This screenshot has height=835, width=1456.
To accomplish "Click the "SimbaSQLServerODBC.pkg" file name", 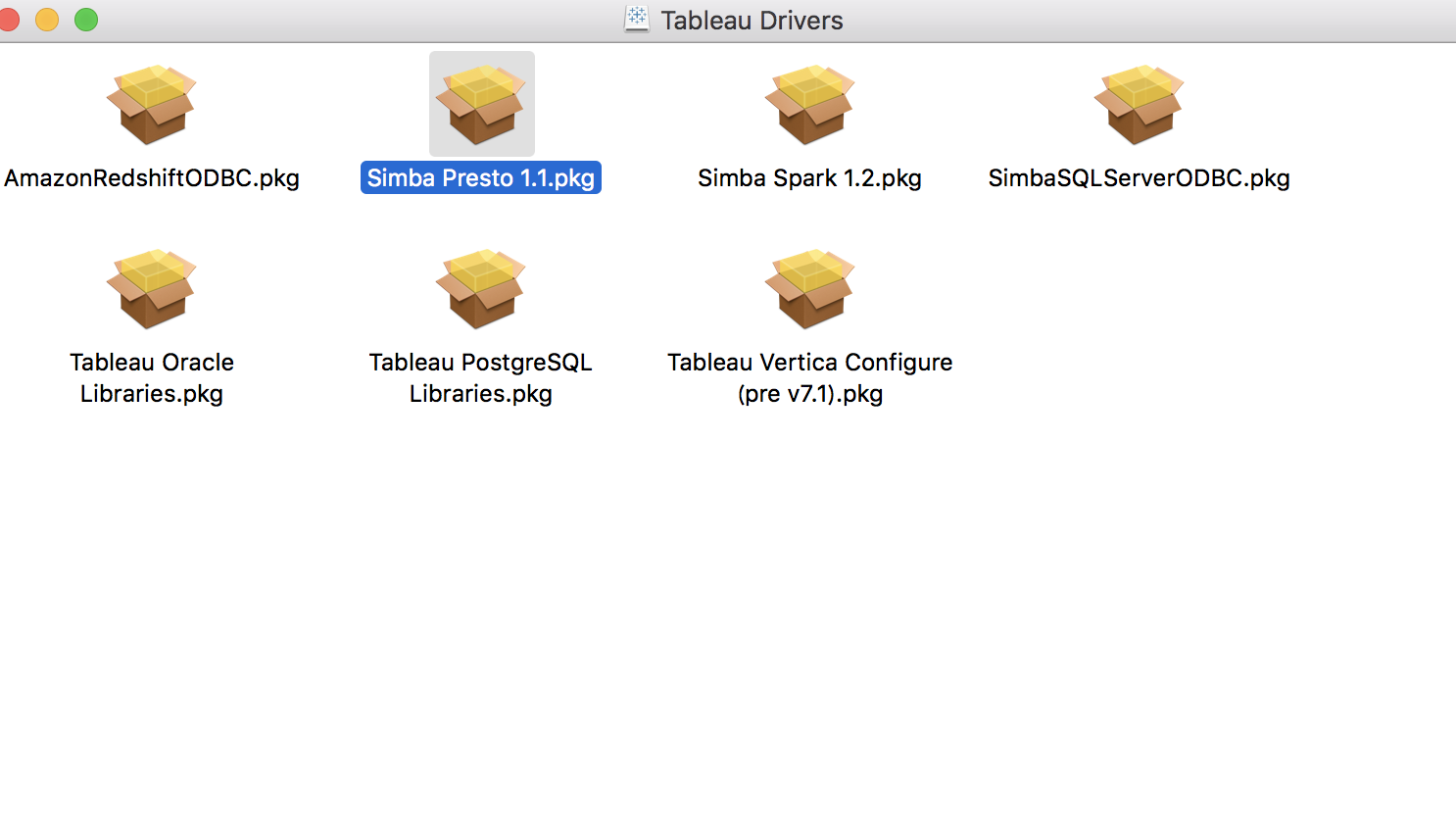I will (x=1140, y=178).
